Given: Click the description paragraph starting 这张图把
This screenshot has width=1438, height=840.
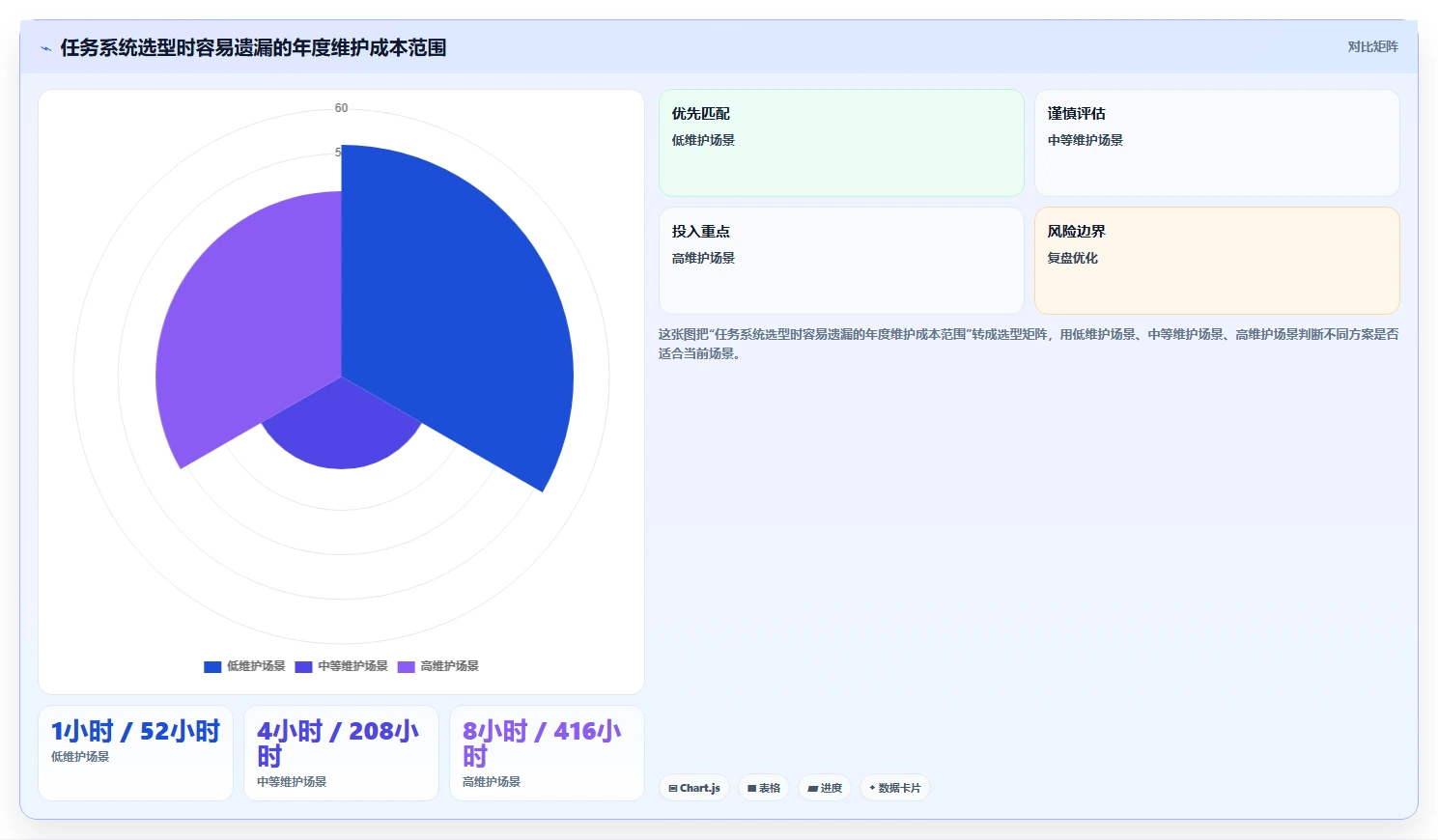Looking at the screenshot, I should pyautogui.click(x=1029, y=344).
